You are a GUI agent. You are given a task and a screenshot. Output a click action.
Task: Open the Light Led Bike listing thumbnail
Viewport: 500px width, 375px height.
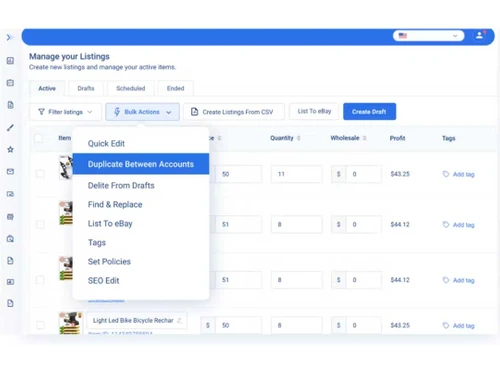[70, 323]
